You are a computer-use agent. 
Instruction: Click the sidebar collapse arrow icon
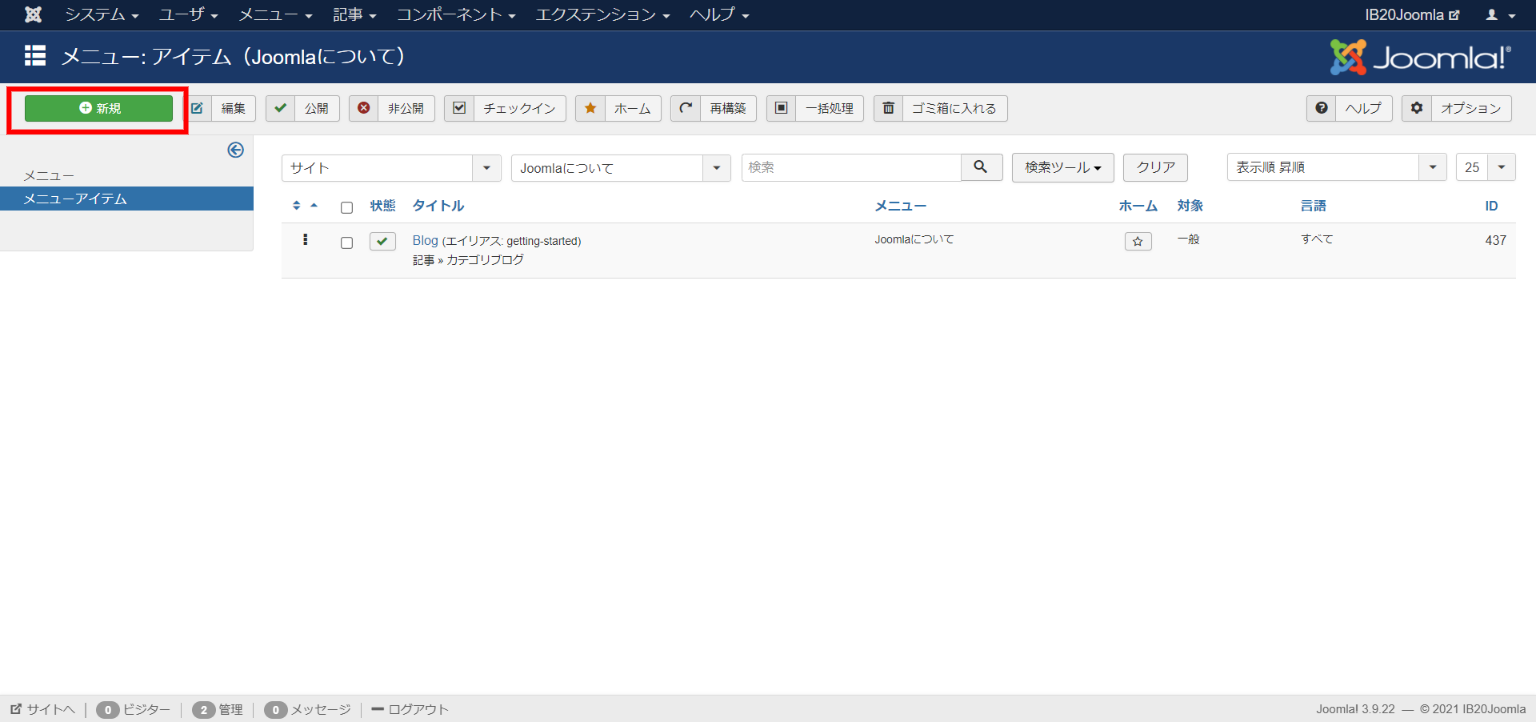(x=236, y=150)
